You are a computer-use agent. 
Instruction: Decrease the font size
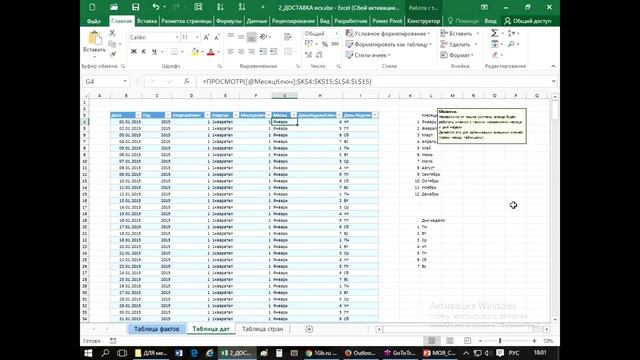[217, 37]
